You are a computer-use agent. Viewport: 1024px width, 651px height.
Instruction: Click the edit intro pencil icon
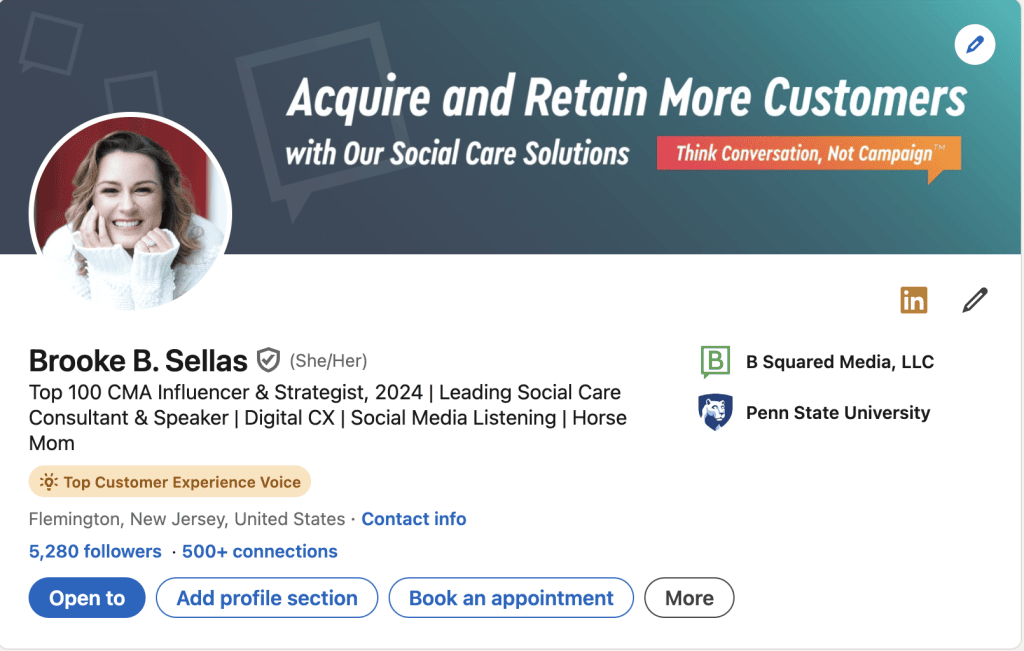973,299
